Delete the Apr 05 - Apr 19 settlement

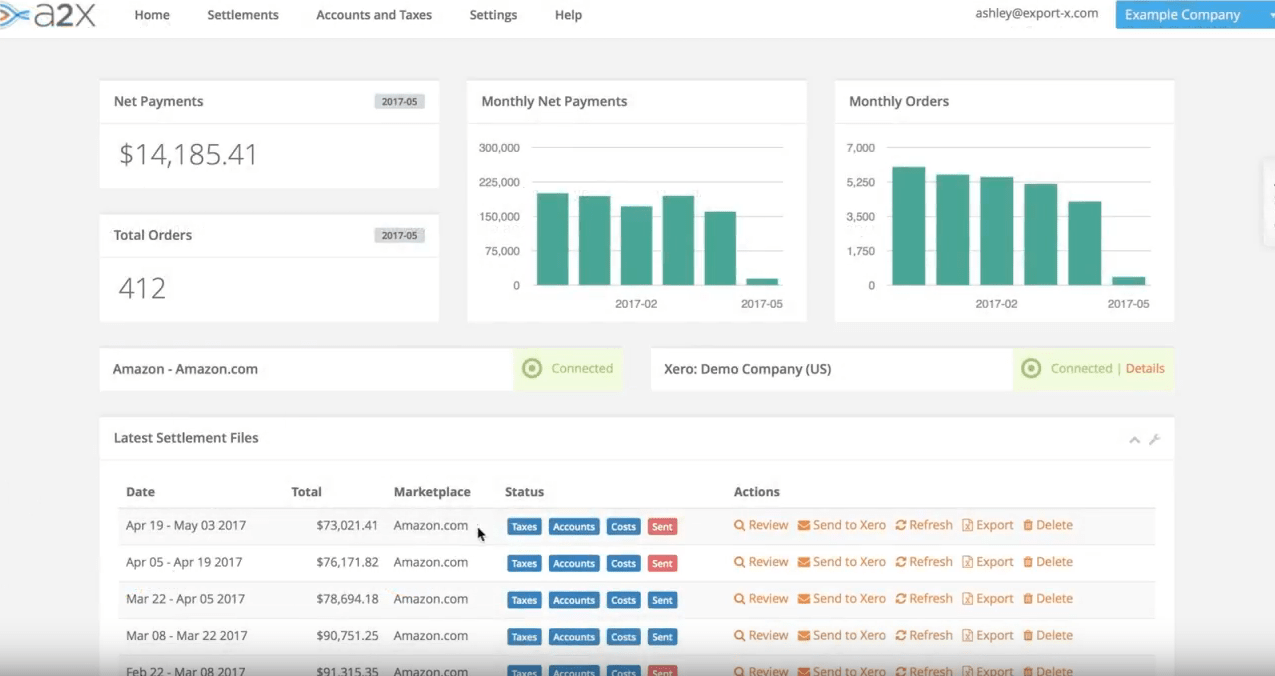coord(1048,562)
